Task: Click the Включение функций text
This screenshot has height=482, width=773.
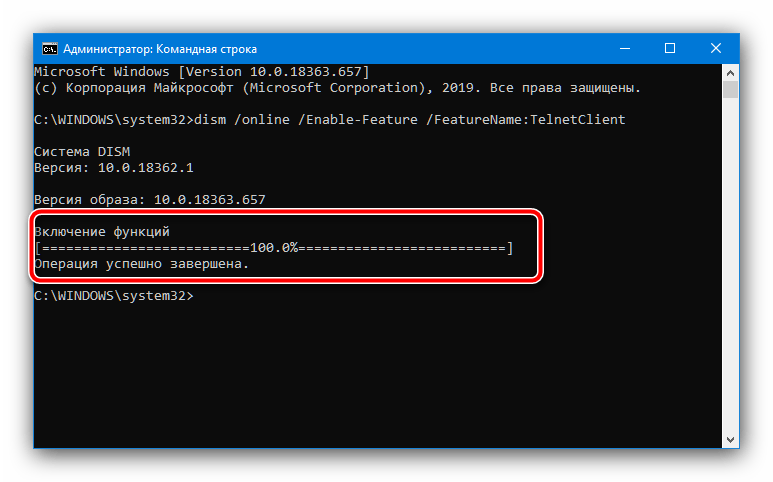Action: point(102,232)
